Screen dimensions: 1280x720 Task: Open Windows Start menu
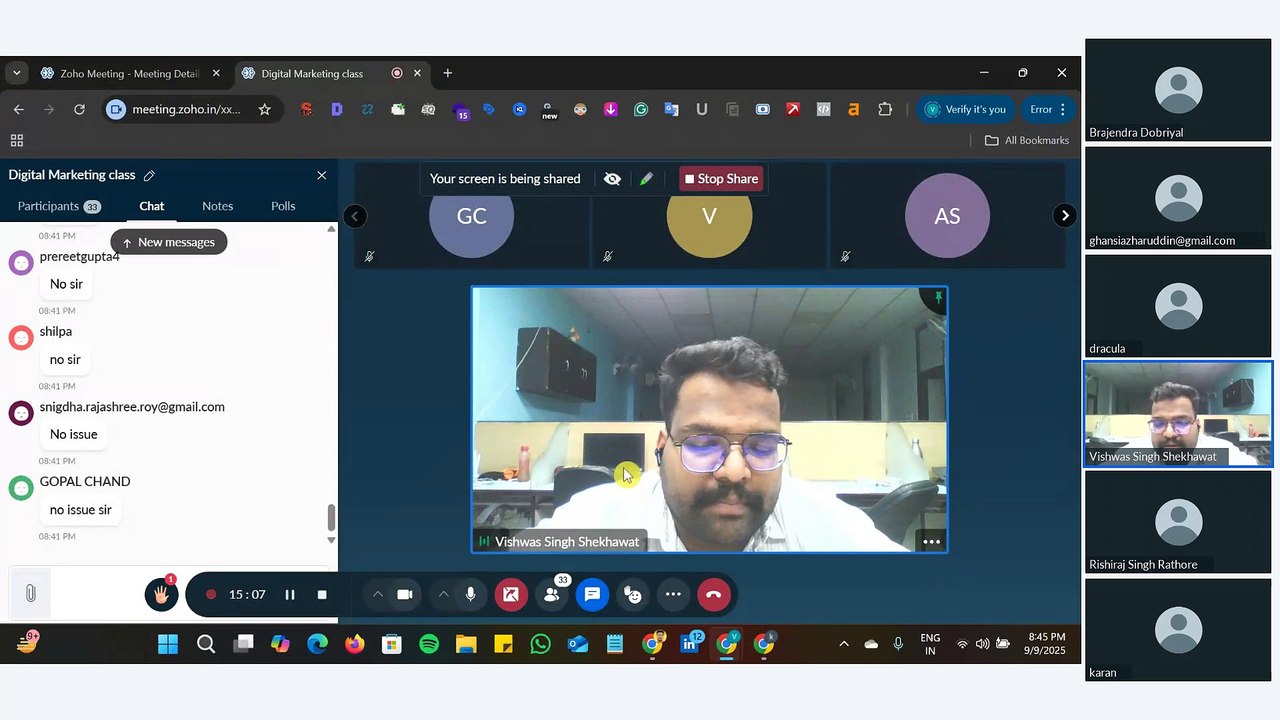168,644
